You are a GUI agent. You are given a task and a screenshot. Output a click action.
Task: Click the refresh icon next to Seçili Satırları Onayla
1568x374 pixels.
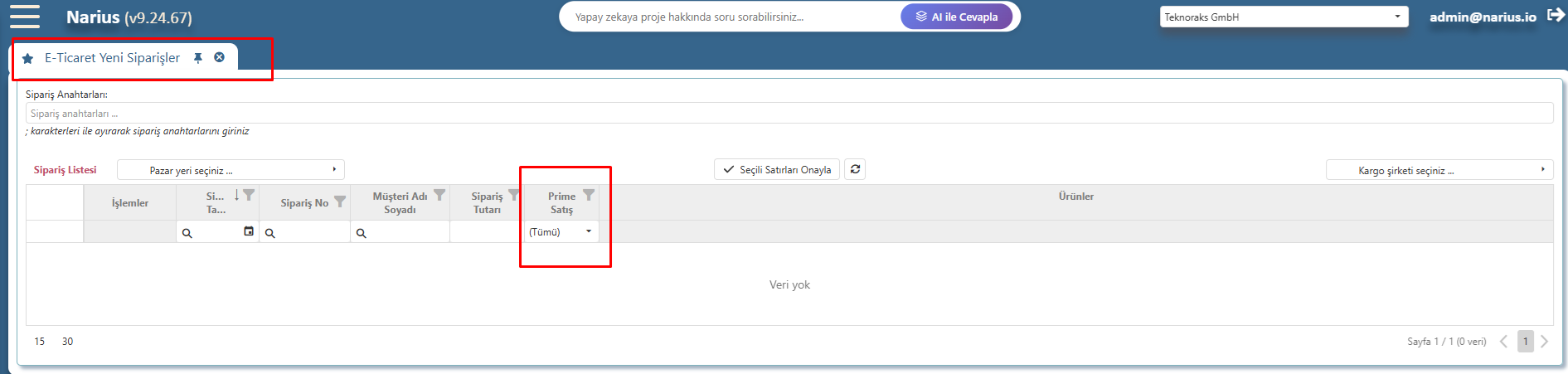[855, 169]
